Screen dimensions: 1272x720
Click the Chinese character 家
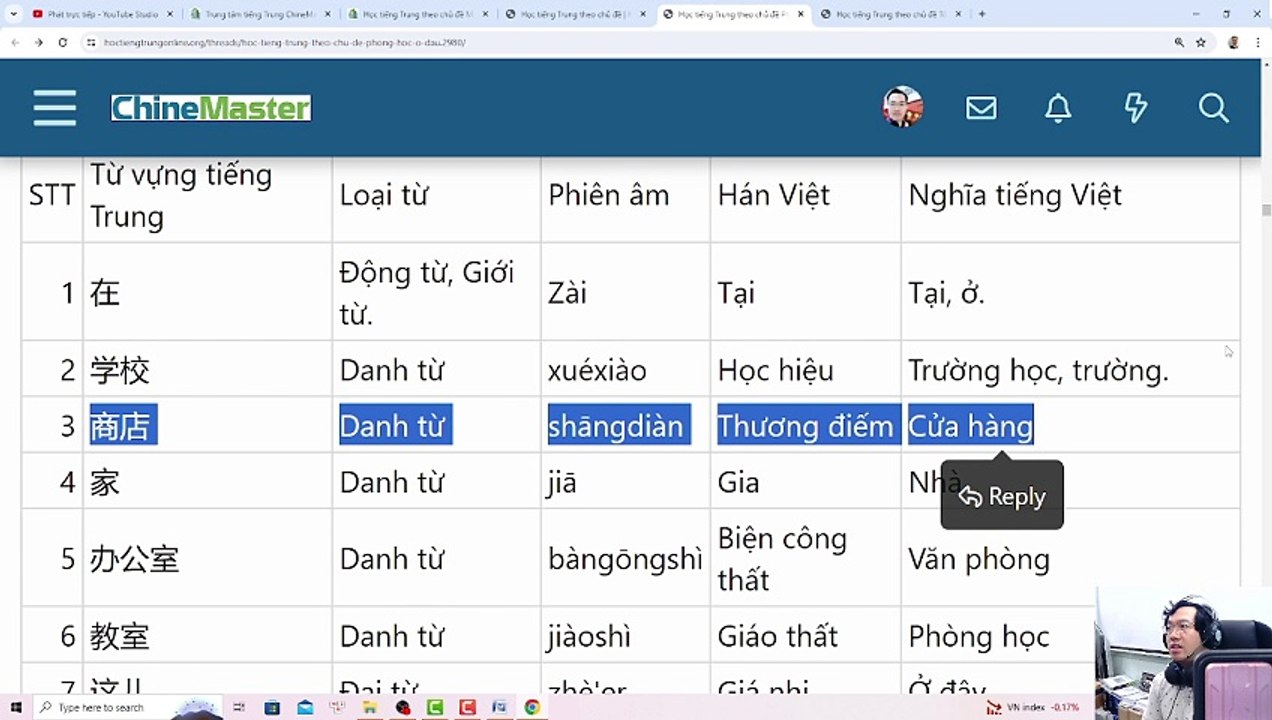pyautogui.click(x=105, y=482)
